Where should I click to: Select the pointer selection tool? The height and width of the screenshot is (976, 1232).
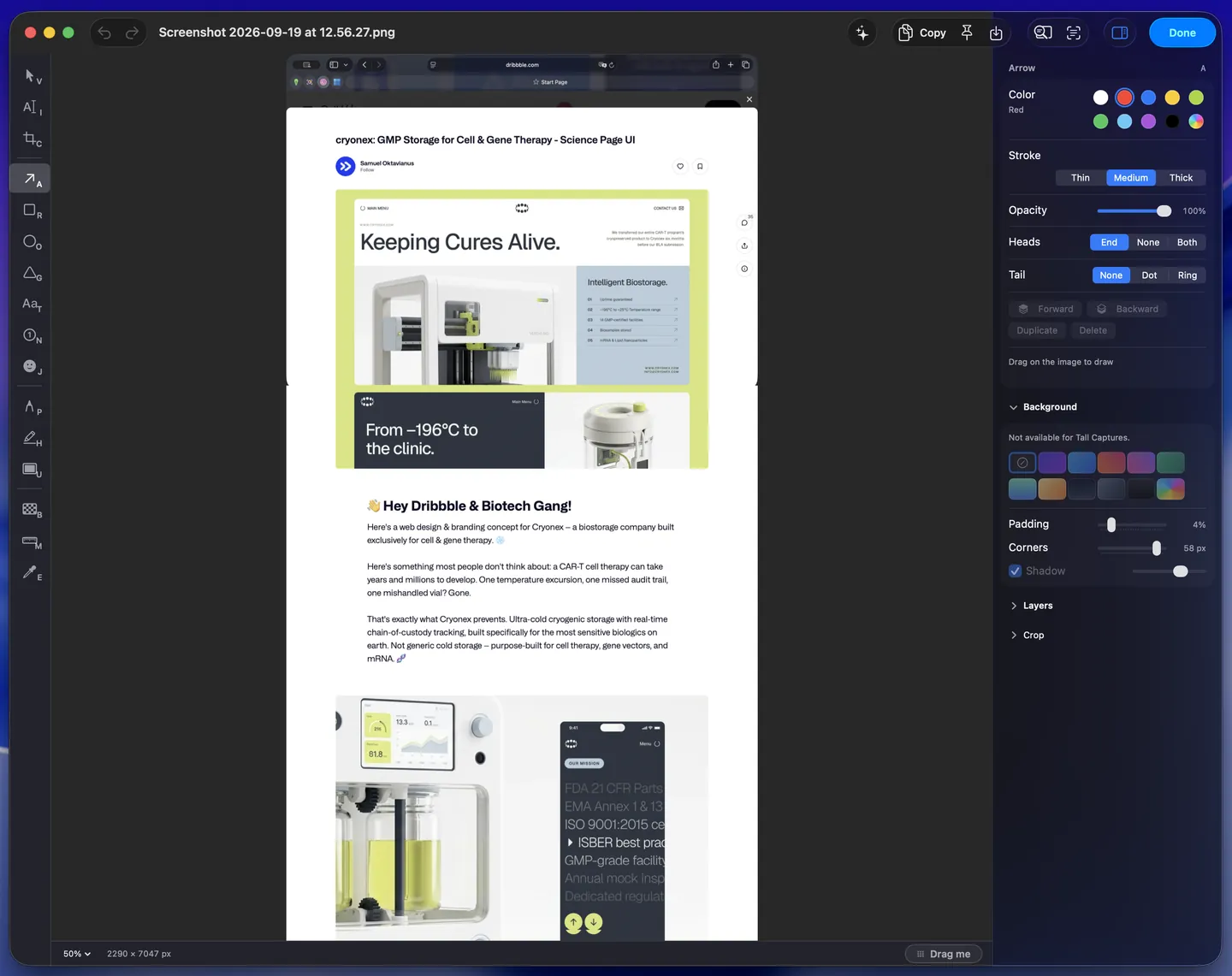click(32, 76)
